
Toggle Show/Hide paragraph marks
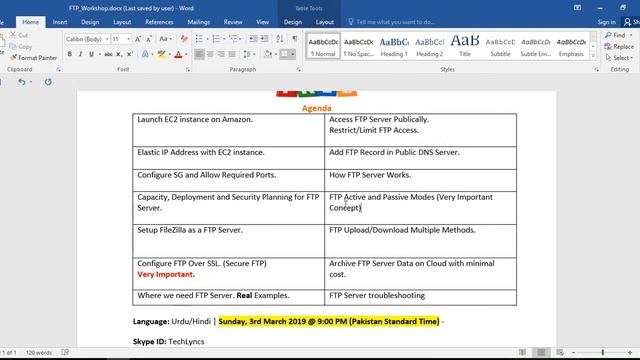click(x=294, y=39)
